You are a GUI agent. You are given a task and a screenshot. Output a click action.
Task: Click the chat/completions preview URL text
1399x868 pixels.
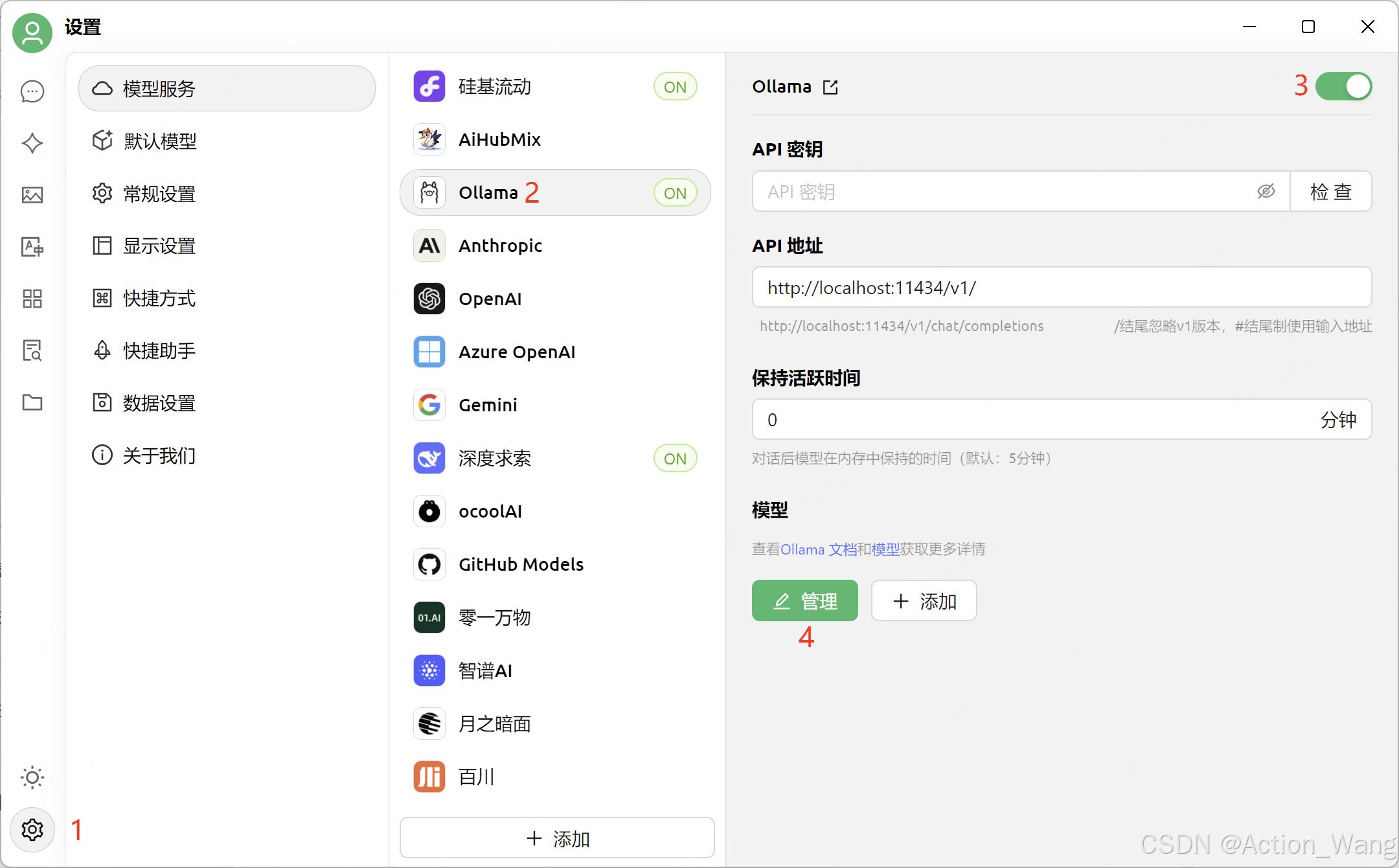click(902, 326)
